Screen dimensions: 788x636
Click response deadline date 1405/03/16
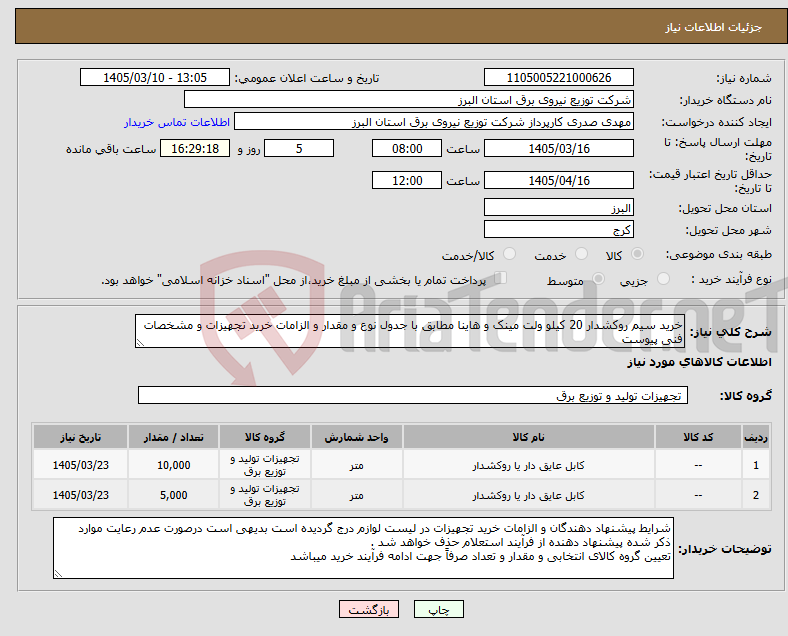coord(558,148)
